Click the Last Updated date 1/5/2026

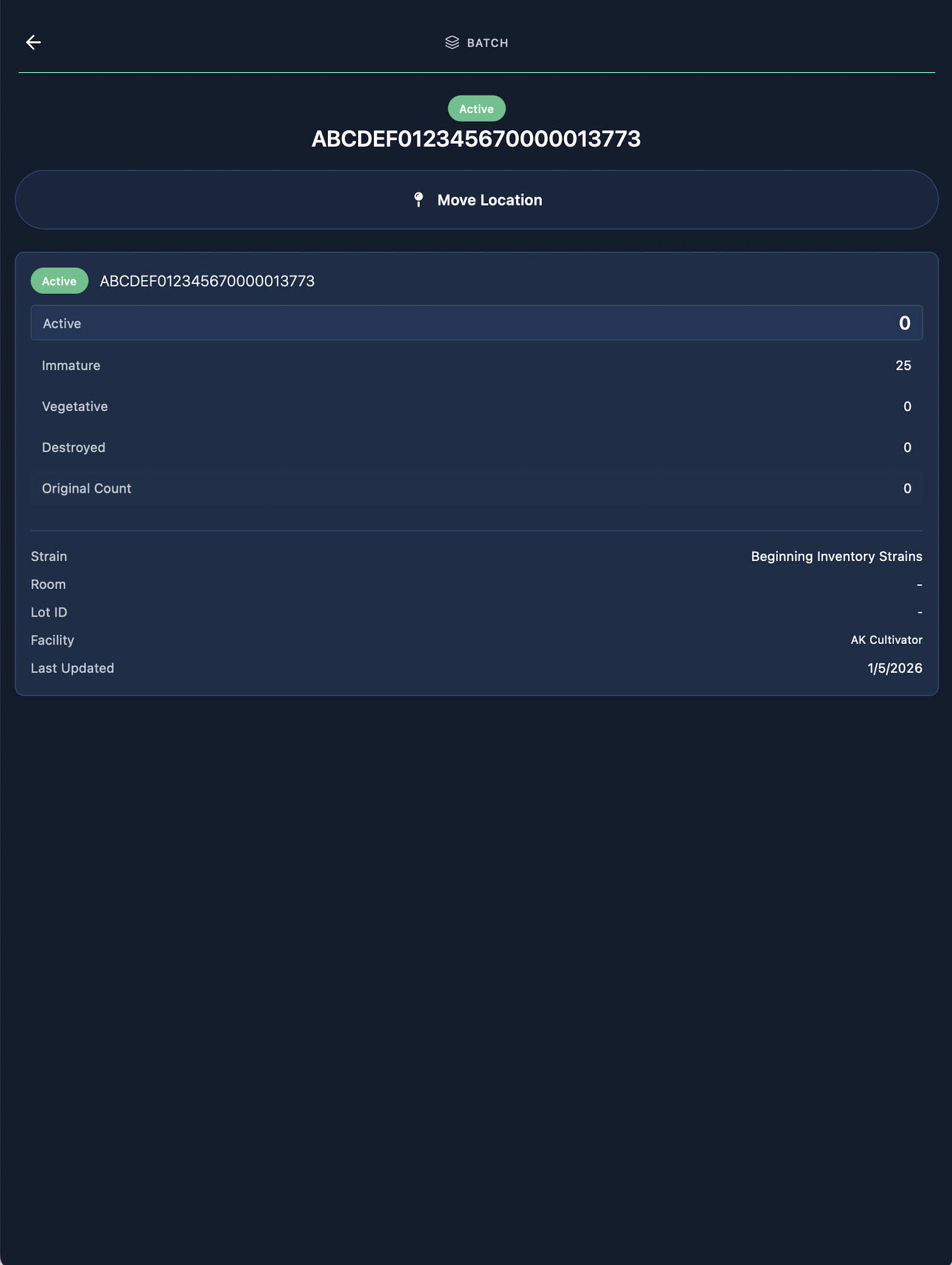tap(895, 668)
